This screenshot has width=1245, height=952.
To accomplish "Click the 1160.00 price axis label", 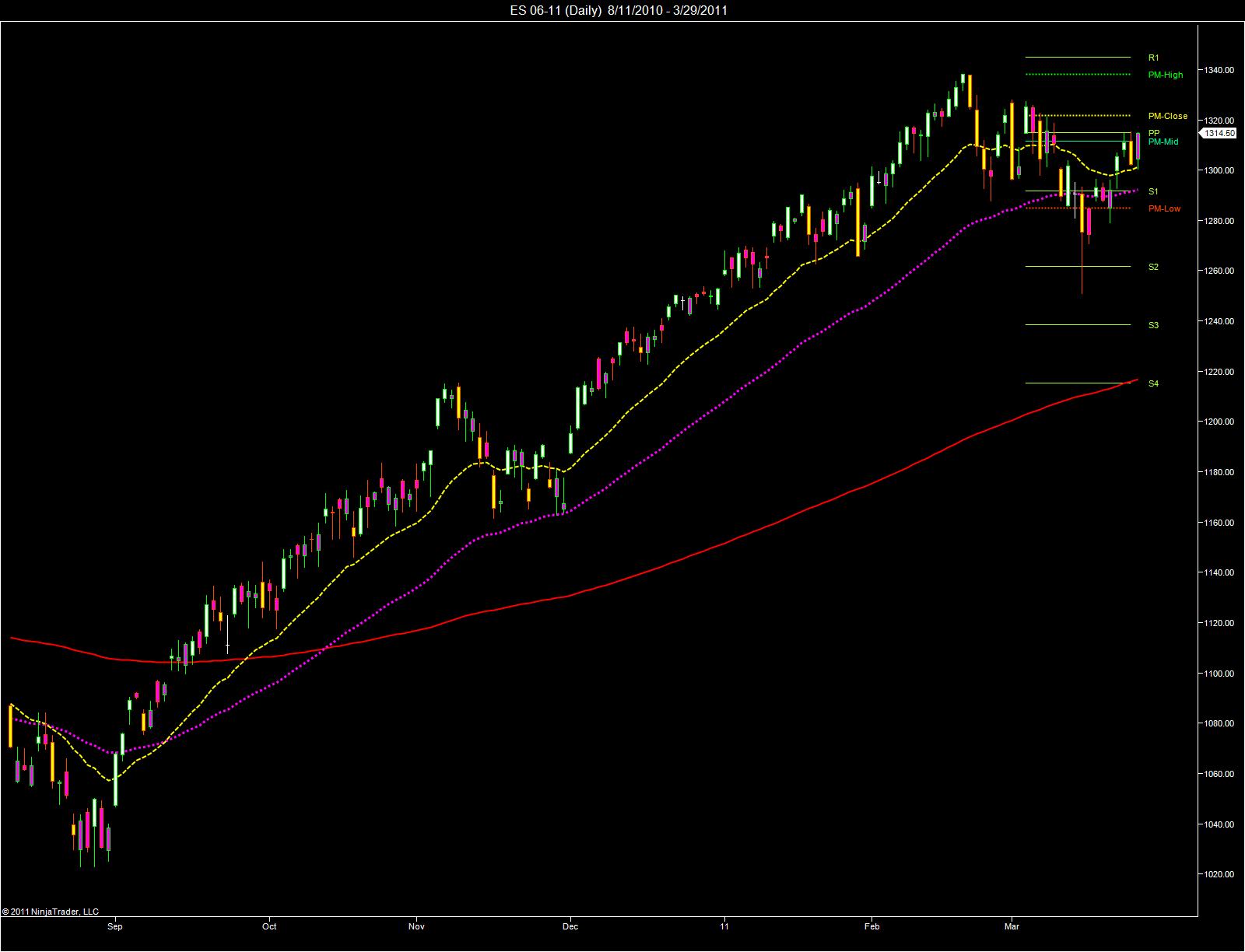I will pos(1219,523).
